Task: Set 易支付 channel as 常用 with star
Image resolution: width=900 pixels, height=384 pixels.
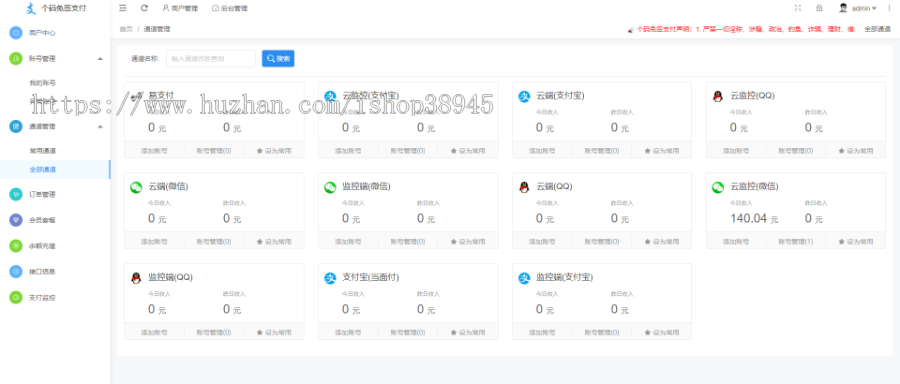Action: (274, 151)
